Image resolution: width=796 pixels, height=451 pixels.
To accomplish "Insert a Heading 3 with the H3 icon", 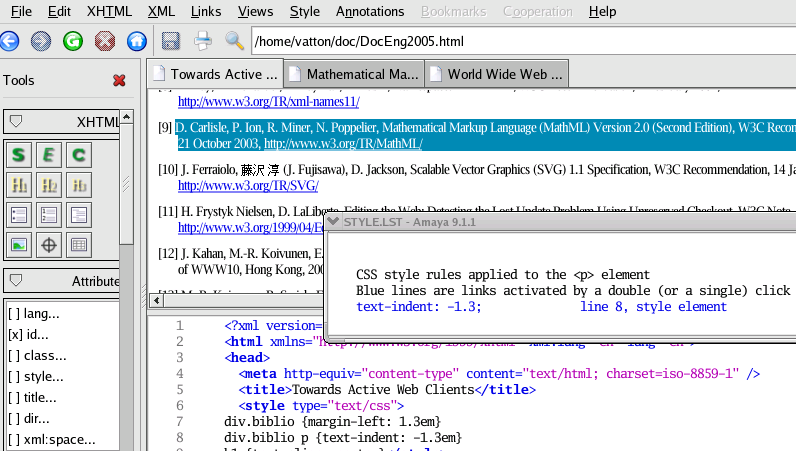I will coord(79,185).
